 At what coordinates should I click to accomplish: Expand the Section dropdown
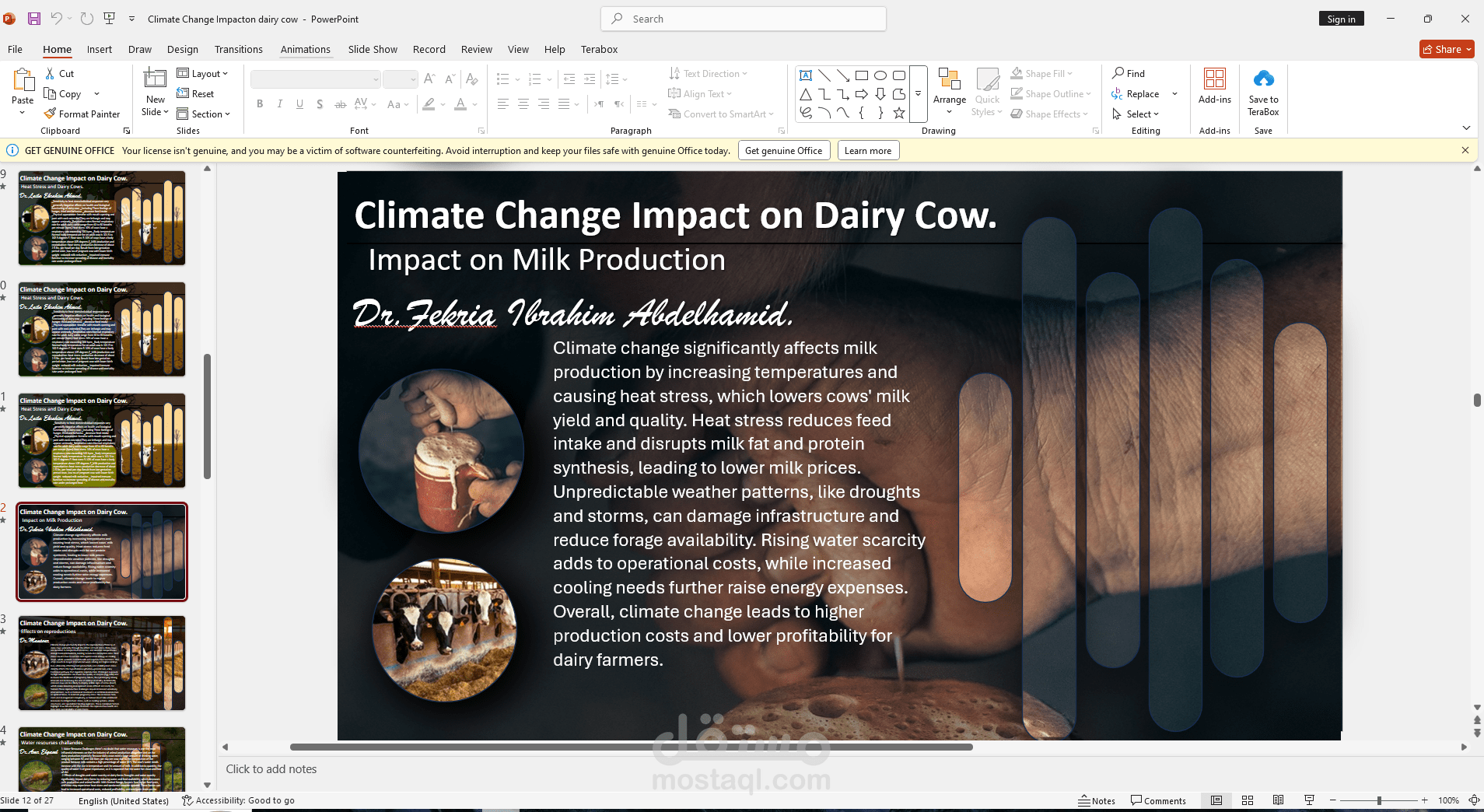tap(203, 114)
